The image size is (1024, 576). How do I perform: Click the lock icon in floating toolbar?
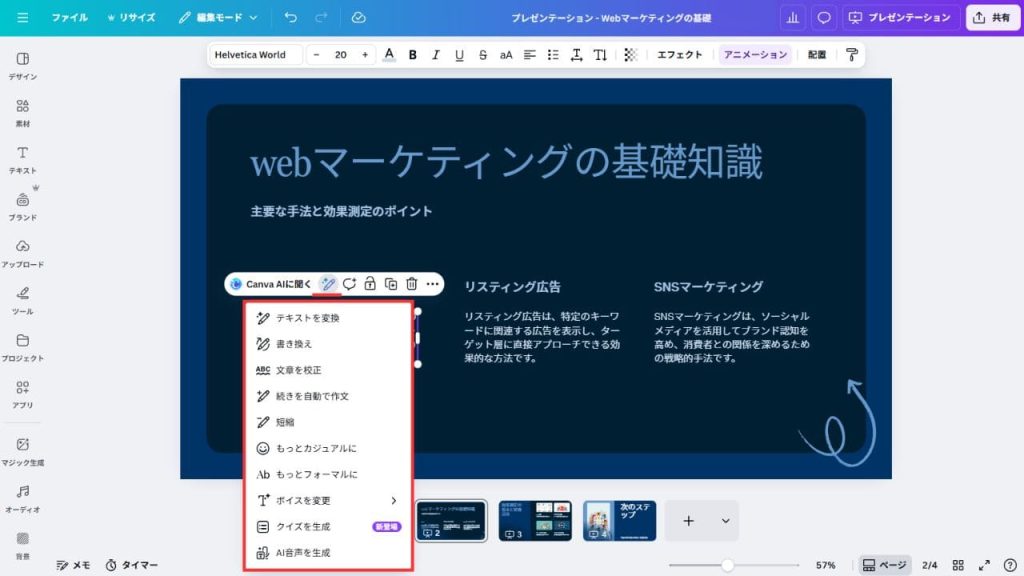pyautogui.click(x=370, y=284)
